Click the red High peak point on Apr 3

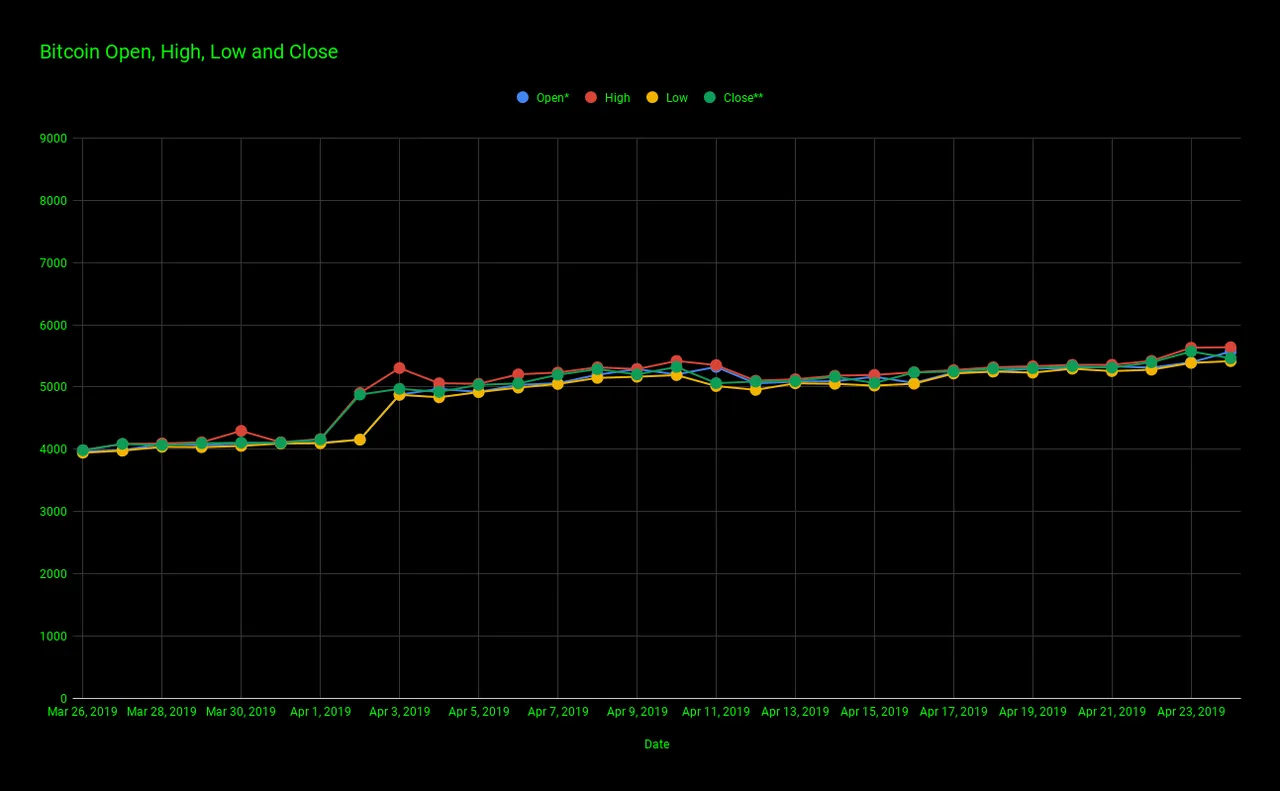coord(399,368)
